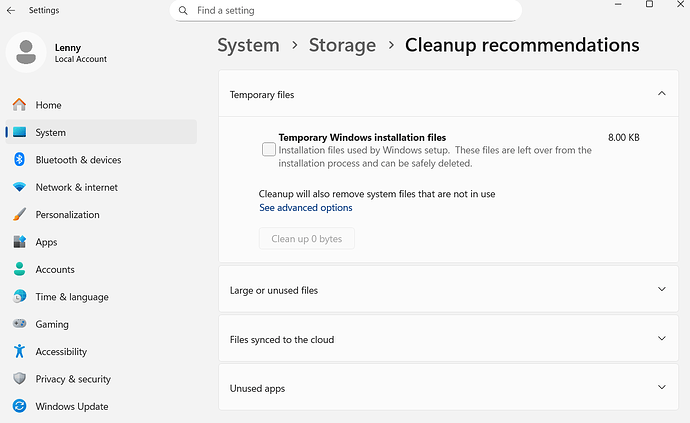This screenshot has width=690, height=423.
Task: Click the Apps icon in sidebar
Action: (x=19, y=242)
